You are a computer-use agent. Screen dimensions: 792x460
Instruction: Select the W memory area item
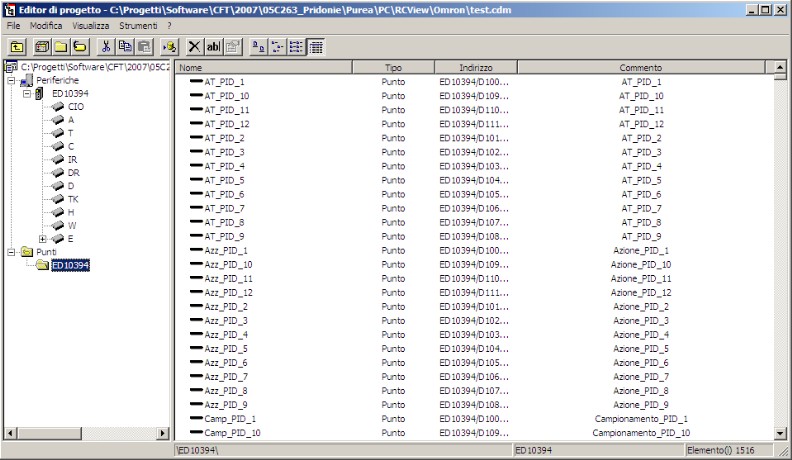[72, 225]
